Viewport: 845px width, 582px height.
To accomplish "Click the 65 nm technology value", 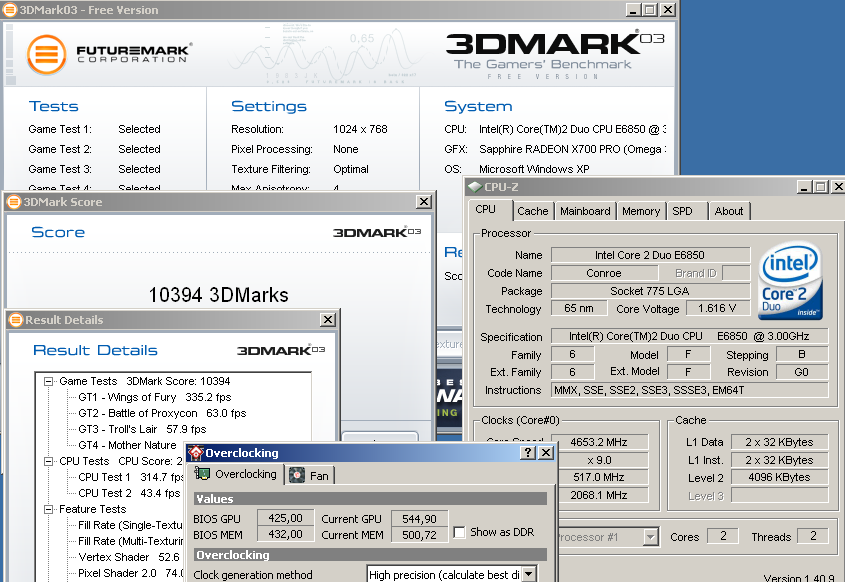I will coord(579,308).
